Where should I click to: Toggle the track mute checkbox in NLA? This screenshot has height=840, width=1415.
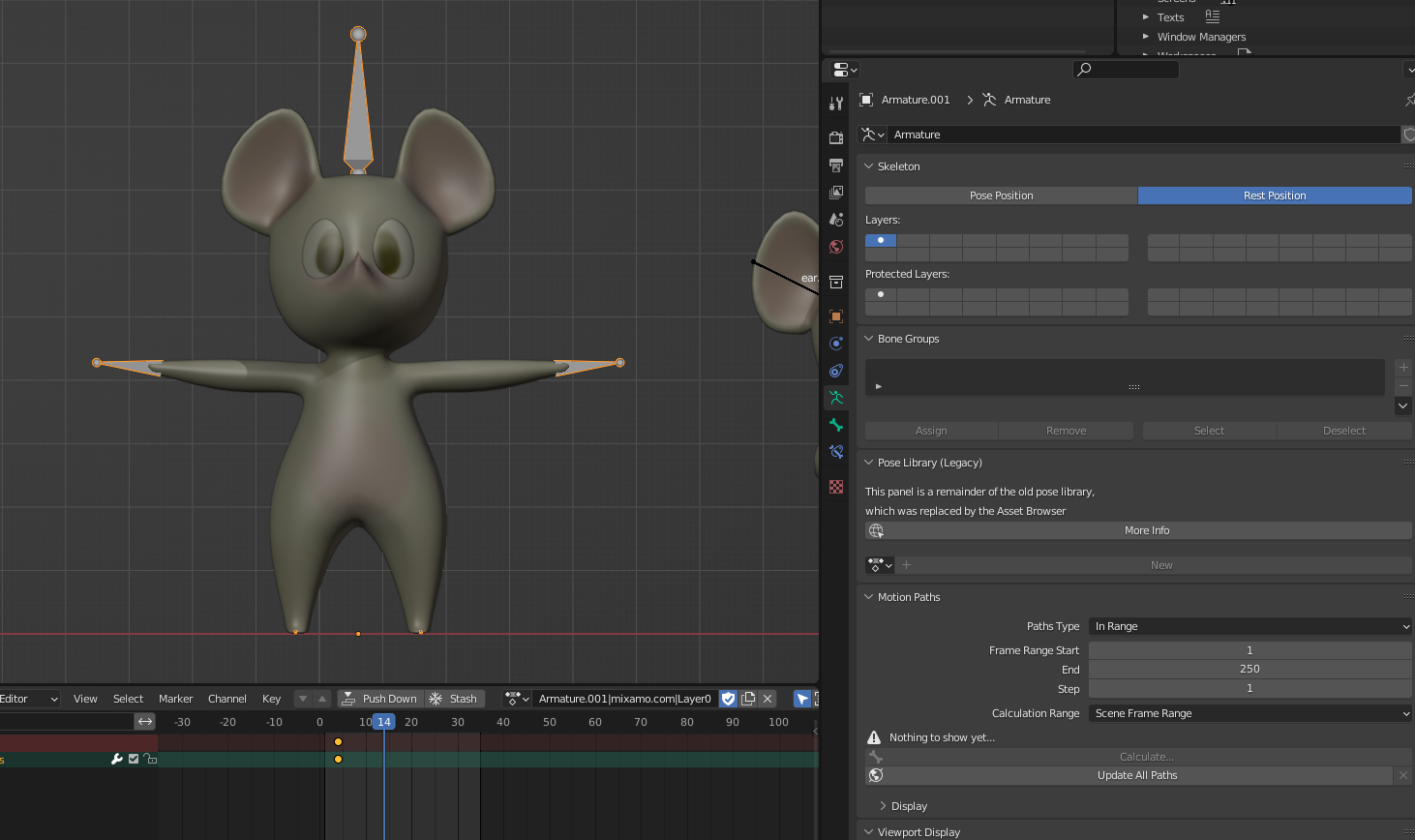[x=134, y=759]
